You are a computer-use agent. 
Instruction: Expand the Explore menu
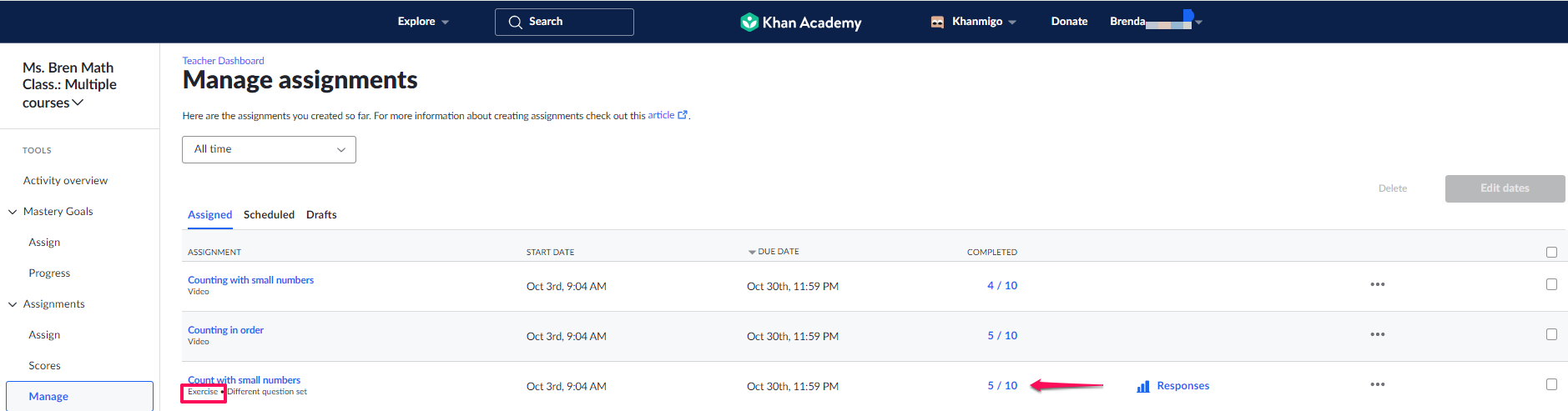(423, 22)
